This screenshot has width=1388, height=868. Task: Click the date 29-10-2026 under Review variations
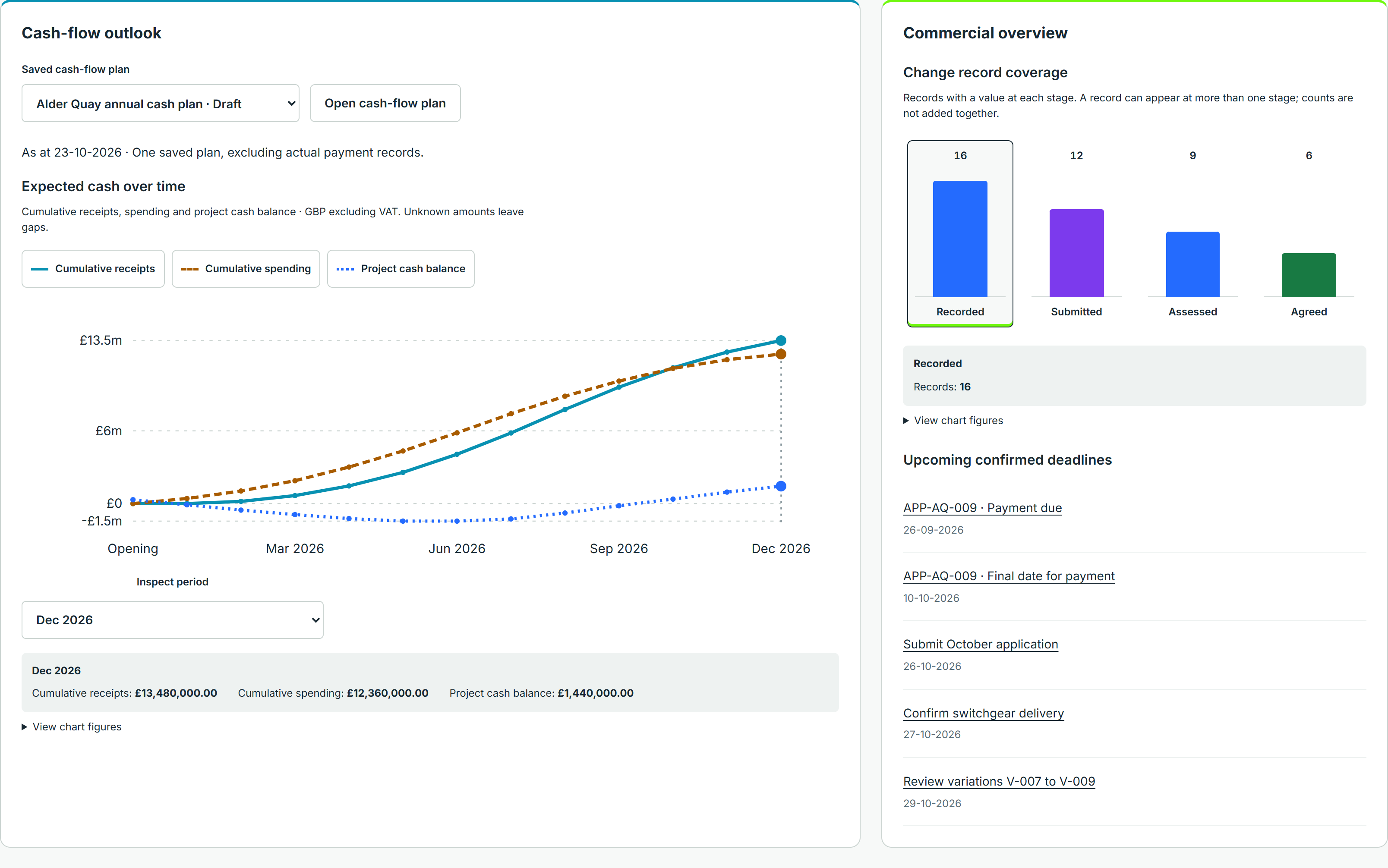(x=932, y=804)
